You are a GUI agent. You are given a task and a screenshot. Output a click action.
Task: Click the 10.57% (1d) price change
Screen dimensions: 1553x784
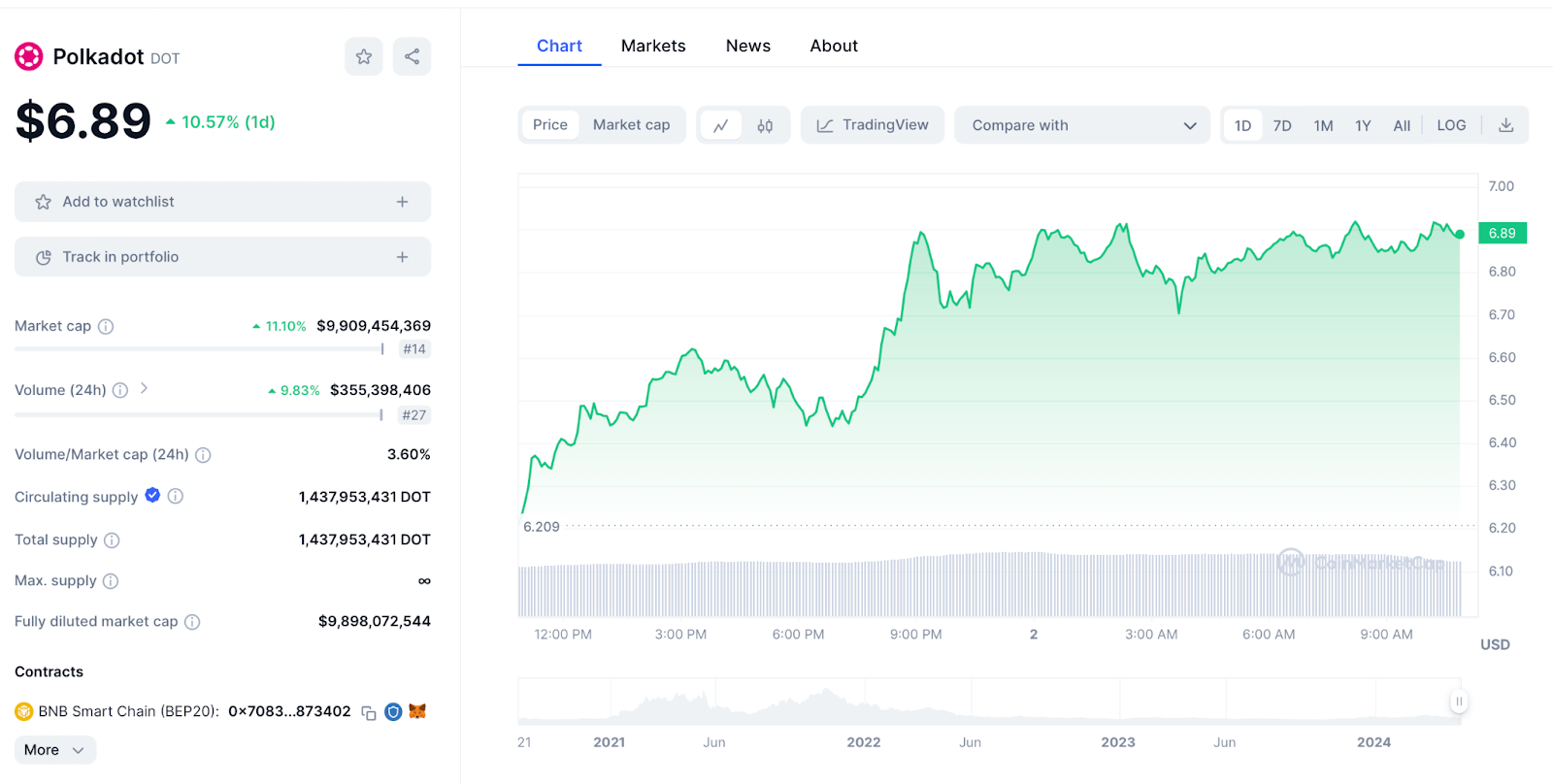(220, 122)
